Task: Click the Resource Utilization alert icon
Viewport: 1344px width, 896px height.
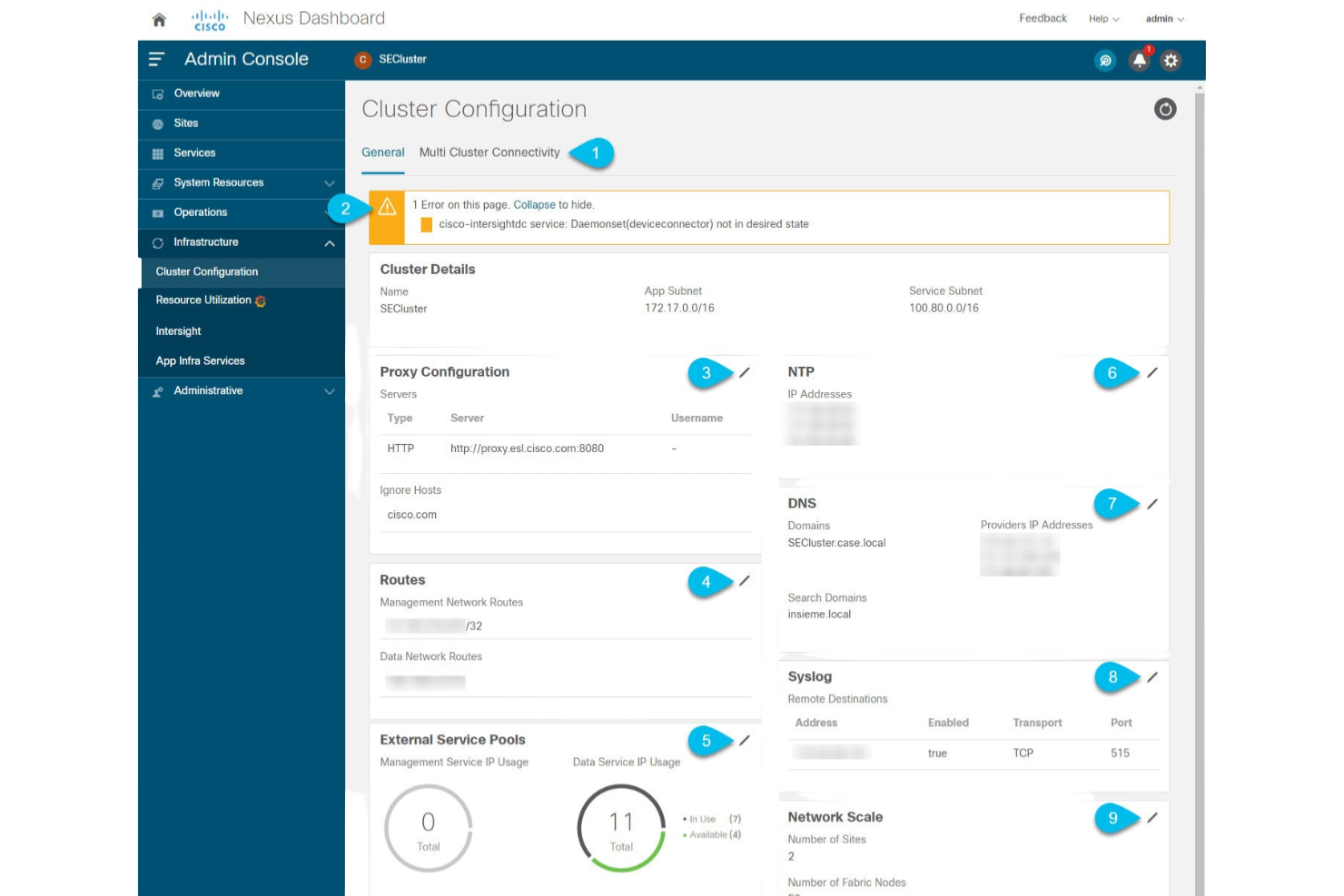Action: click(261, 301)
